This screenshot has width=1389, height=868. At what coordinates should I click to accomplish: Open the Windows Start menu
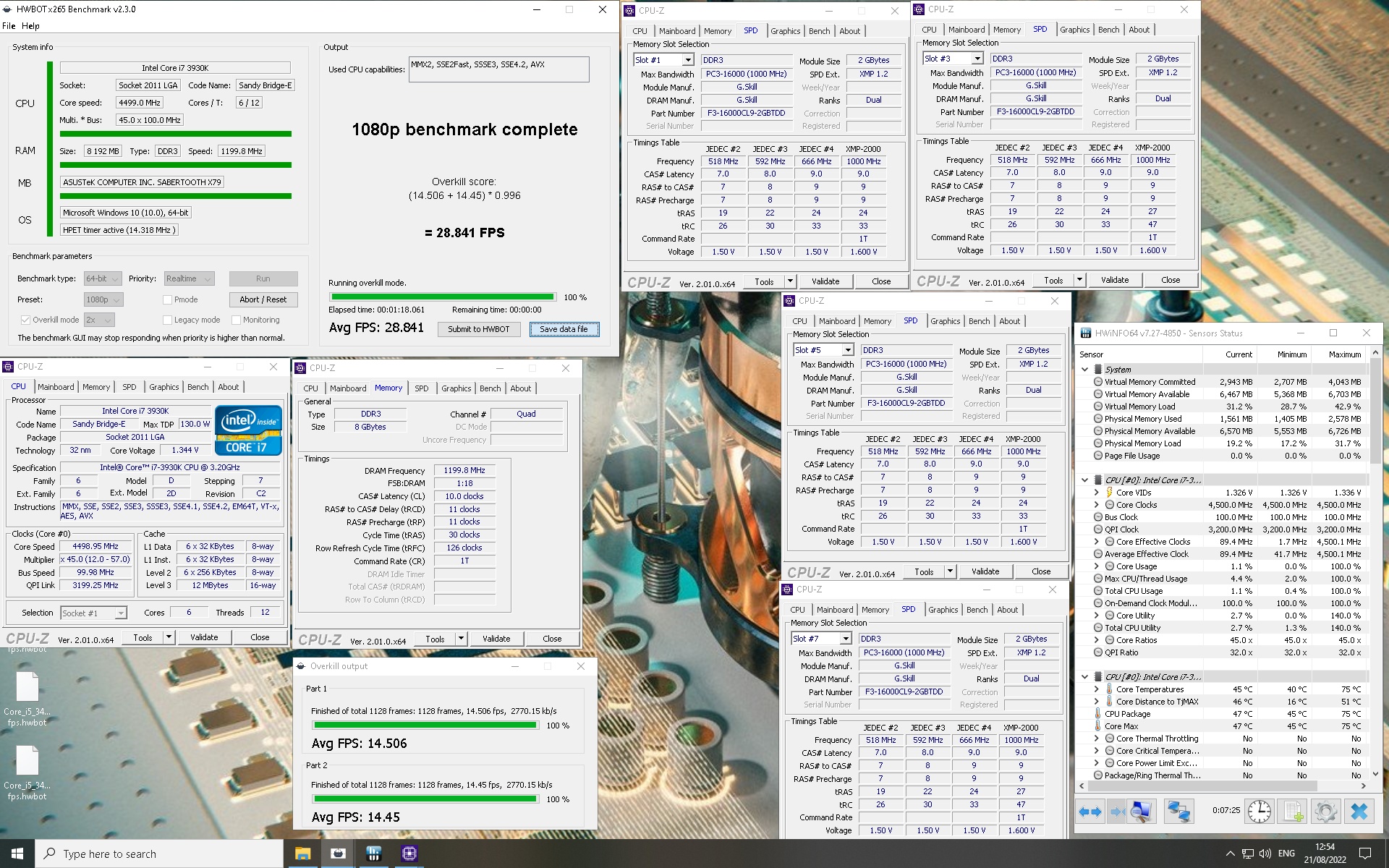(17, 854)
